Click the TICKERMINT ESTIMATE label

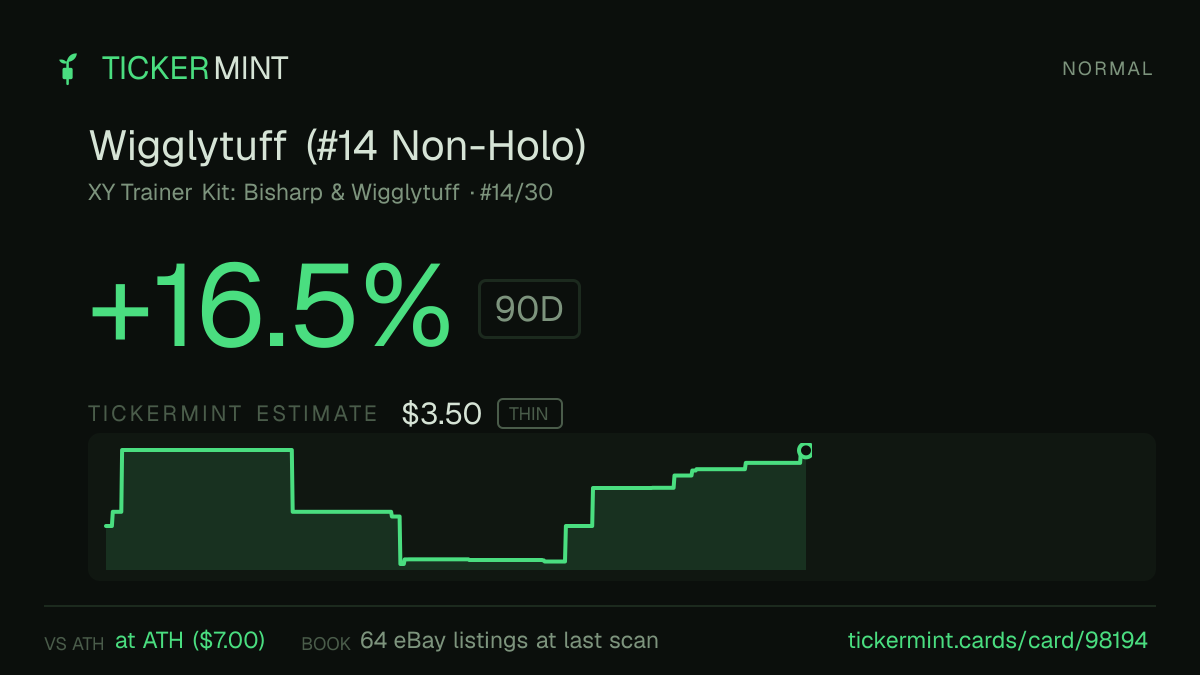pyautogui.click(x=233, y=414)
